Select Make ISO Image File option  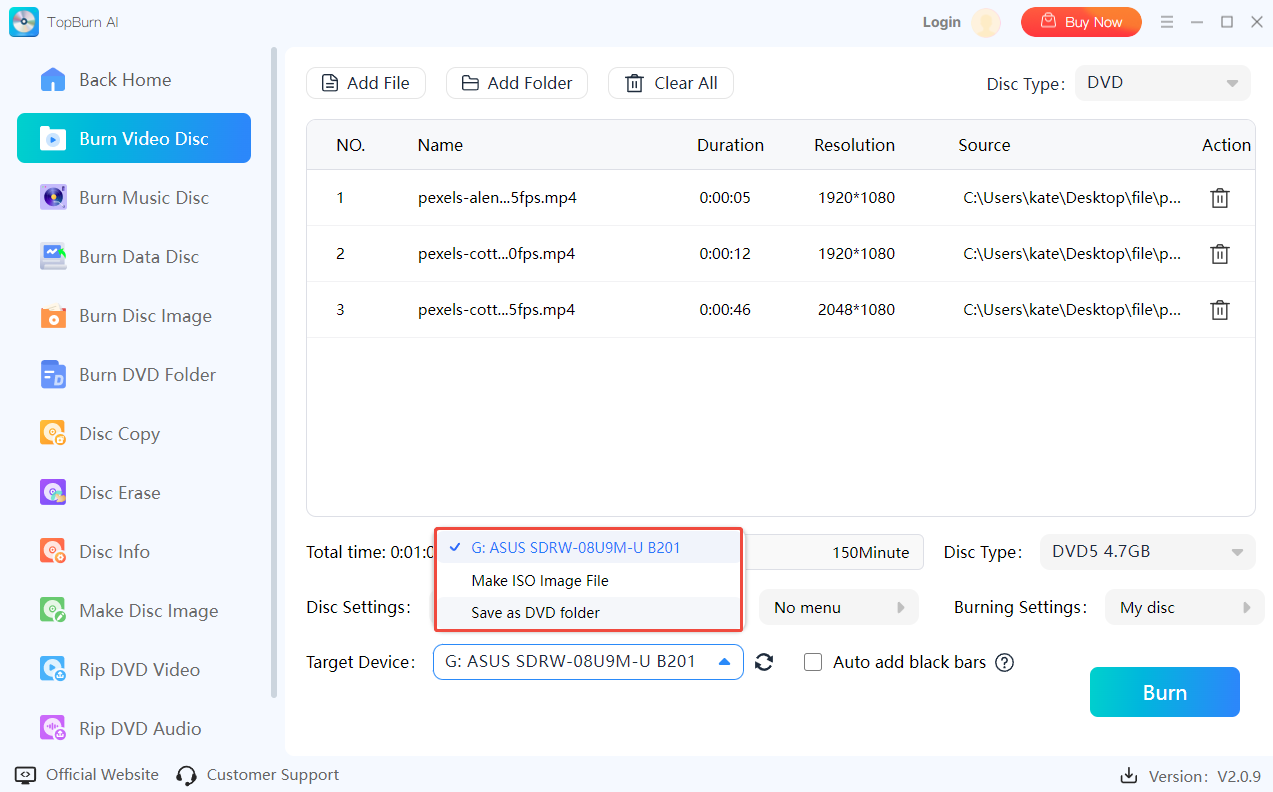tap(540, 580)
